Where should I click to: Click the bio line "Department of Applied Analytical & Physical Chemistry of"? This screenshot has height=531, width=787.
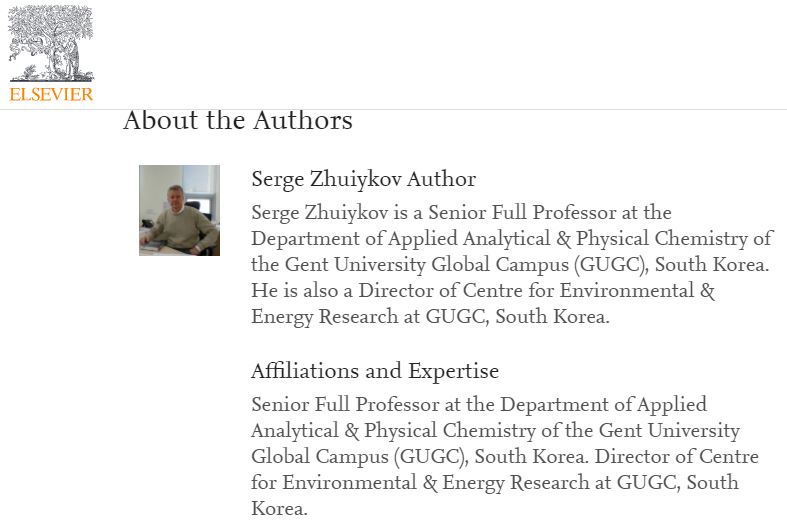pos(512,239)
